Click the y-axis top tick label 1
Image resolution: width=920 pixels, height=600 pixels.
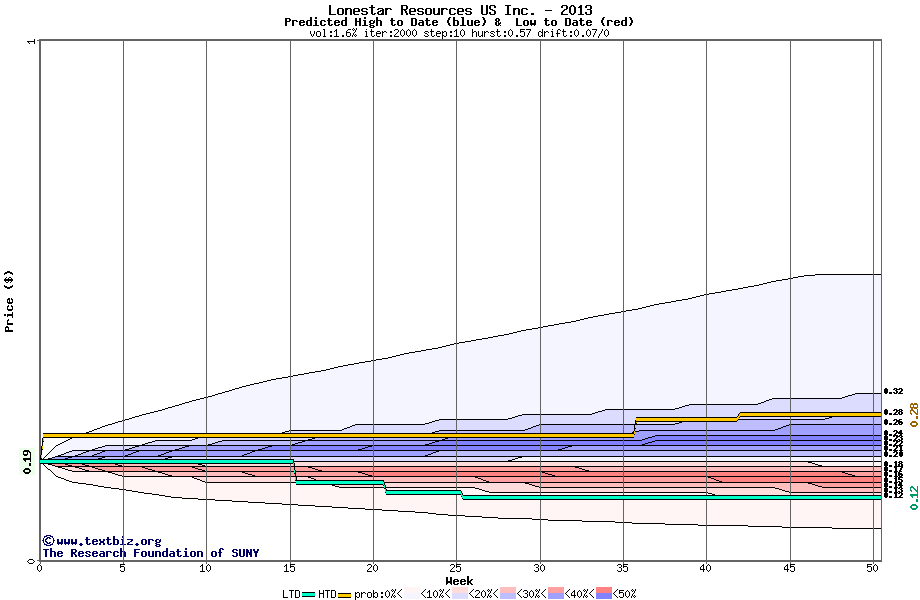(x=31, y=42)
